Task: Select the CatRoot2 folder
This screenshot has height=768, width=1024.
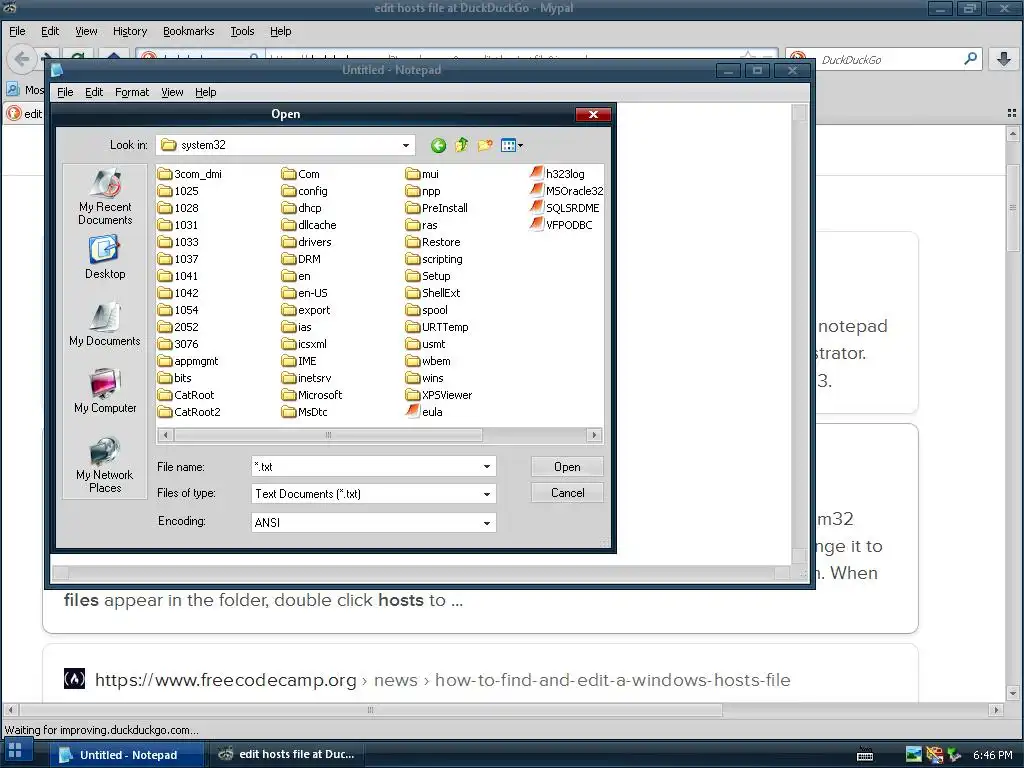Action: tap(189, 411)
